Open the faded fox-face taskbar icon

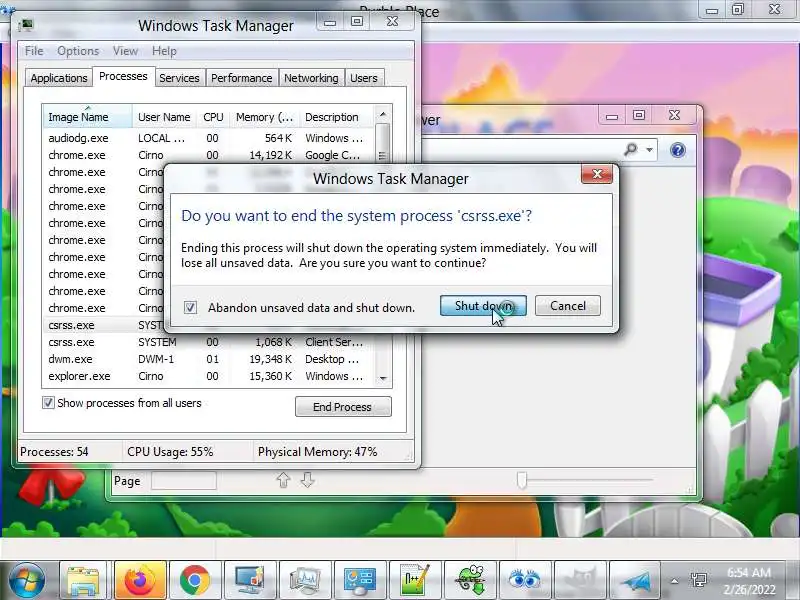[x=580, y=581]
